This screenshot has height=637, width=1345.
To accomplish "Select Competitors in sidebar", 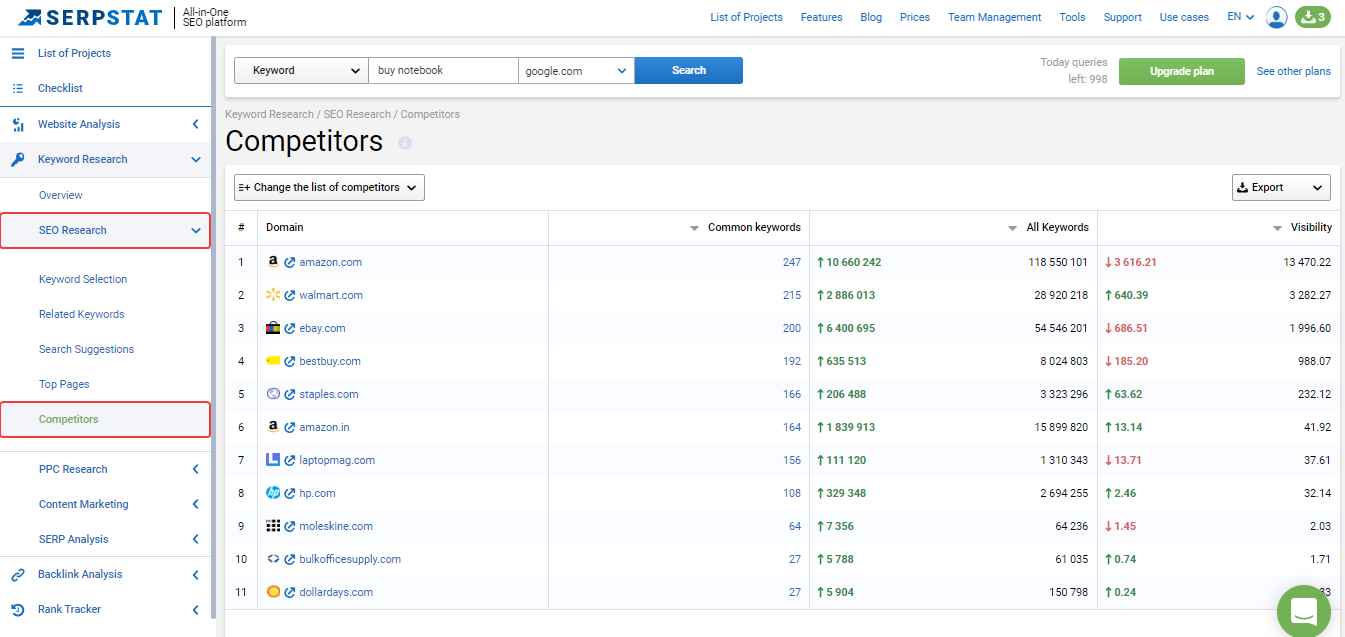I will (69, 419).
